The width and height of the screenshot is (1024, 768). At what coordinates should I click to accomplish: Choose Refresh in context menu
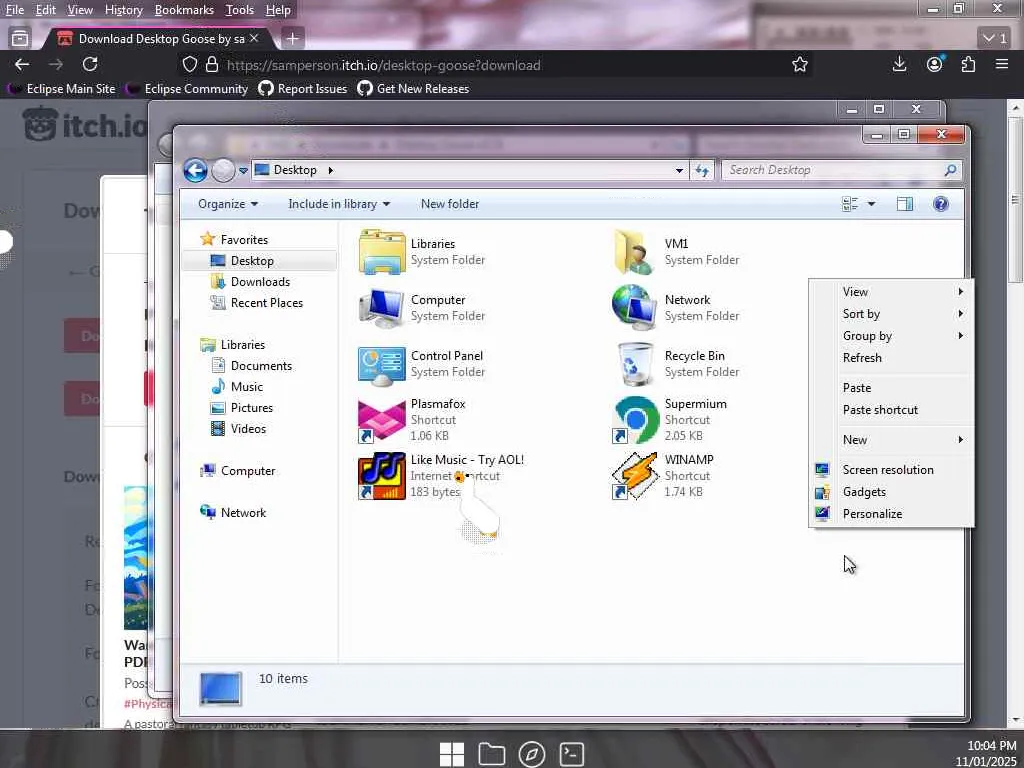(x=891, y=358)
